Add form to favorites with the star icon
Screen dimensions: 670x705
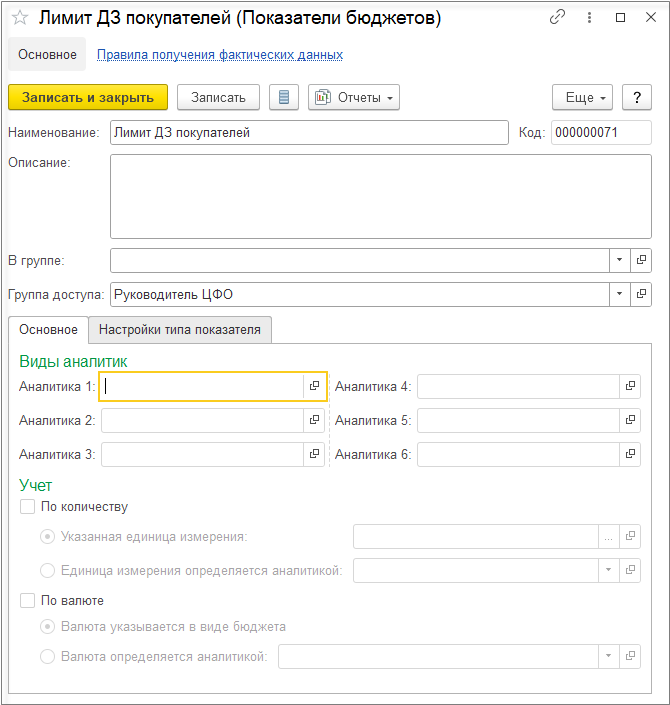tap(20, 18)
